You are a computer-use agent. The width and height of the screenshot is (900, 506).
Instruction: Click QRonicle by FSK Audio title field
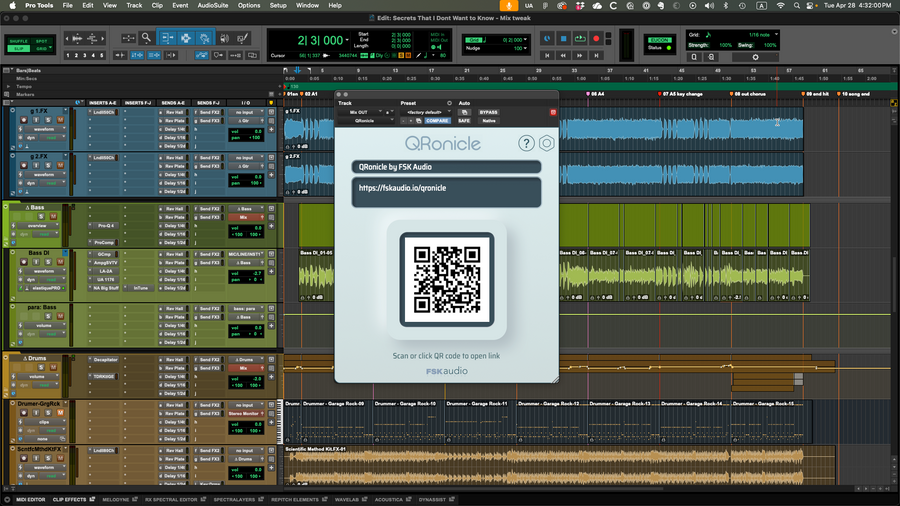(446, 167)
